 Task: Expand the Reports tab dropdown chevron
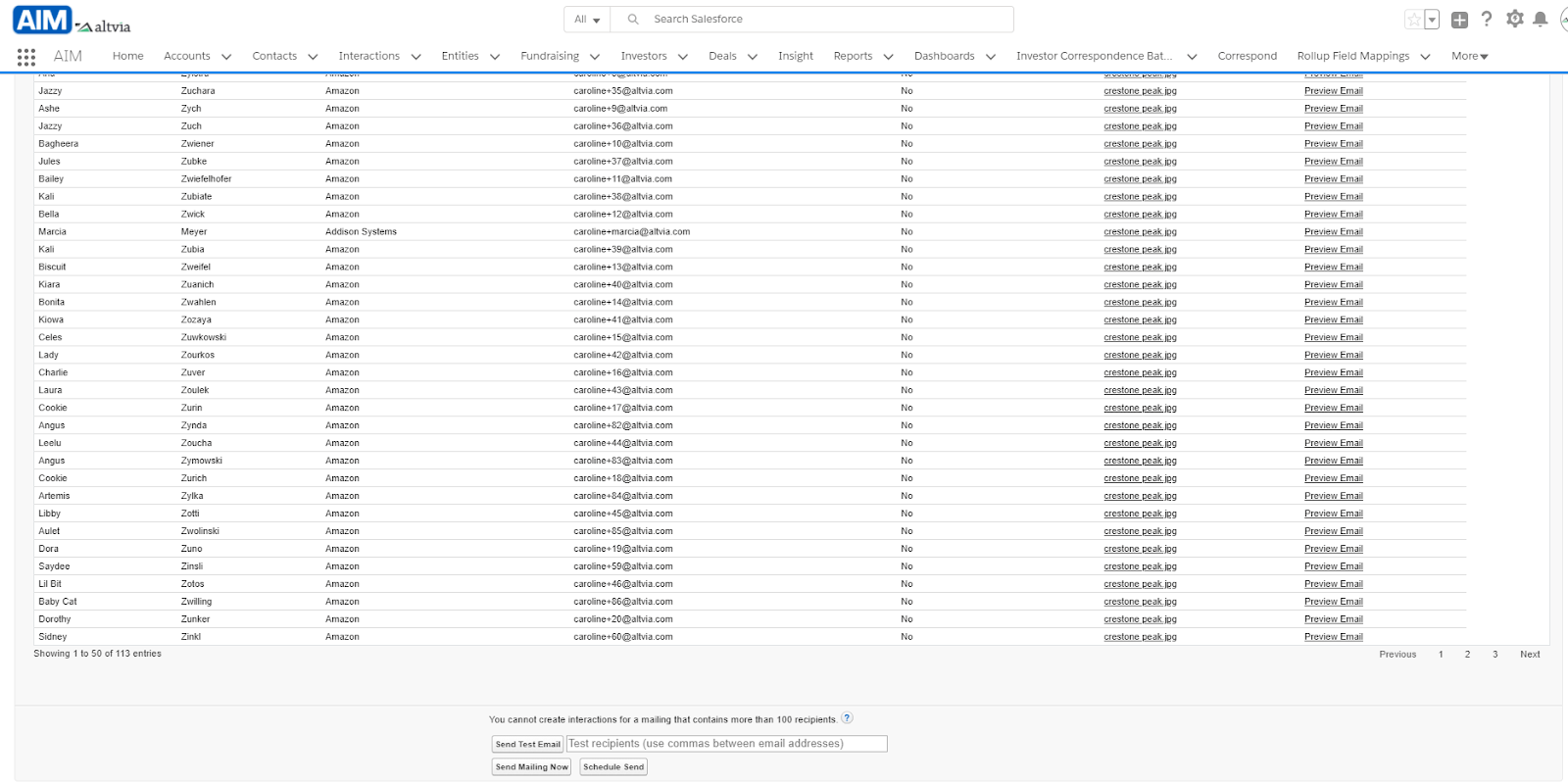coord(889,57)
